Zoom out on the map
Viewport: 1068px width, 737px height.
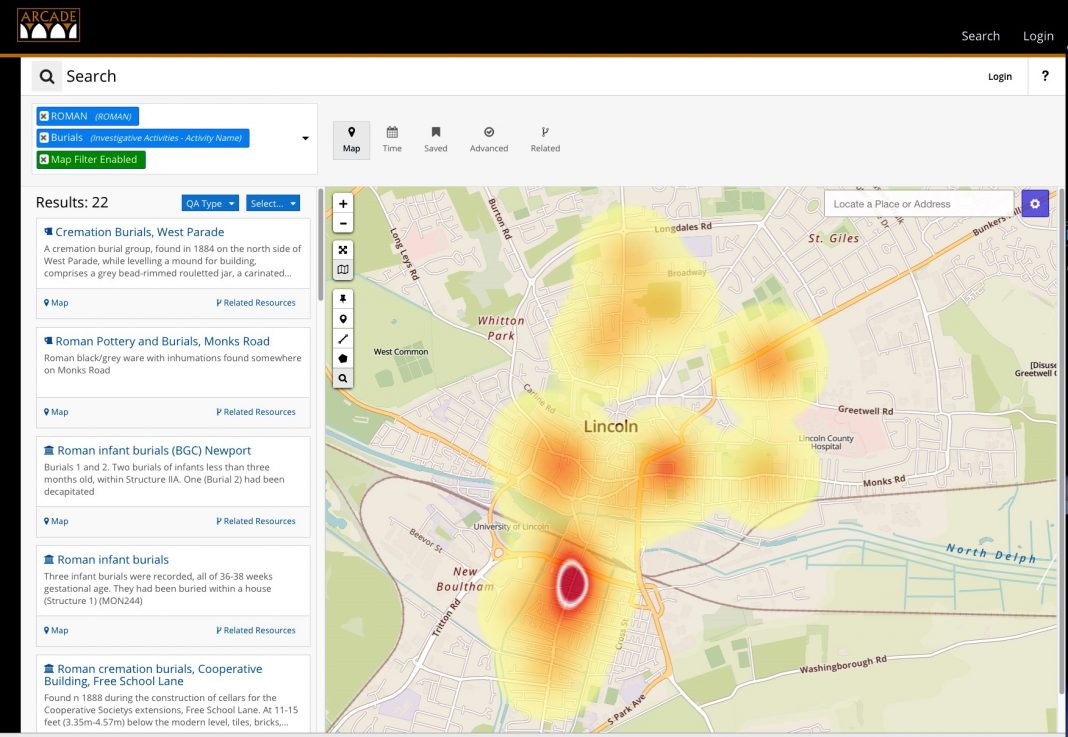click(x=343, y=224)
